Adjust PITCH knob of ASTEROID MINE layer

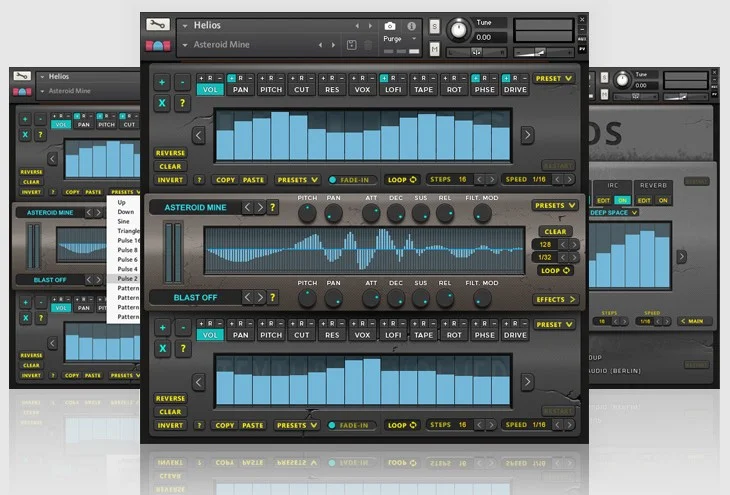click(x=307, y=213)
